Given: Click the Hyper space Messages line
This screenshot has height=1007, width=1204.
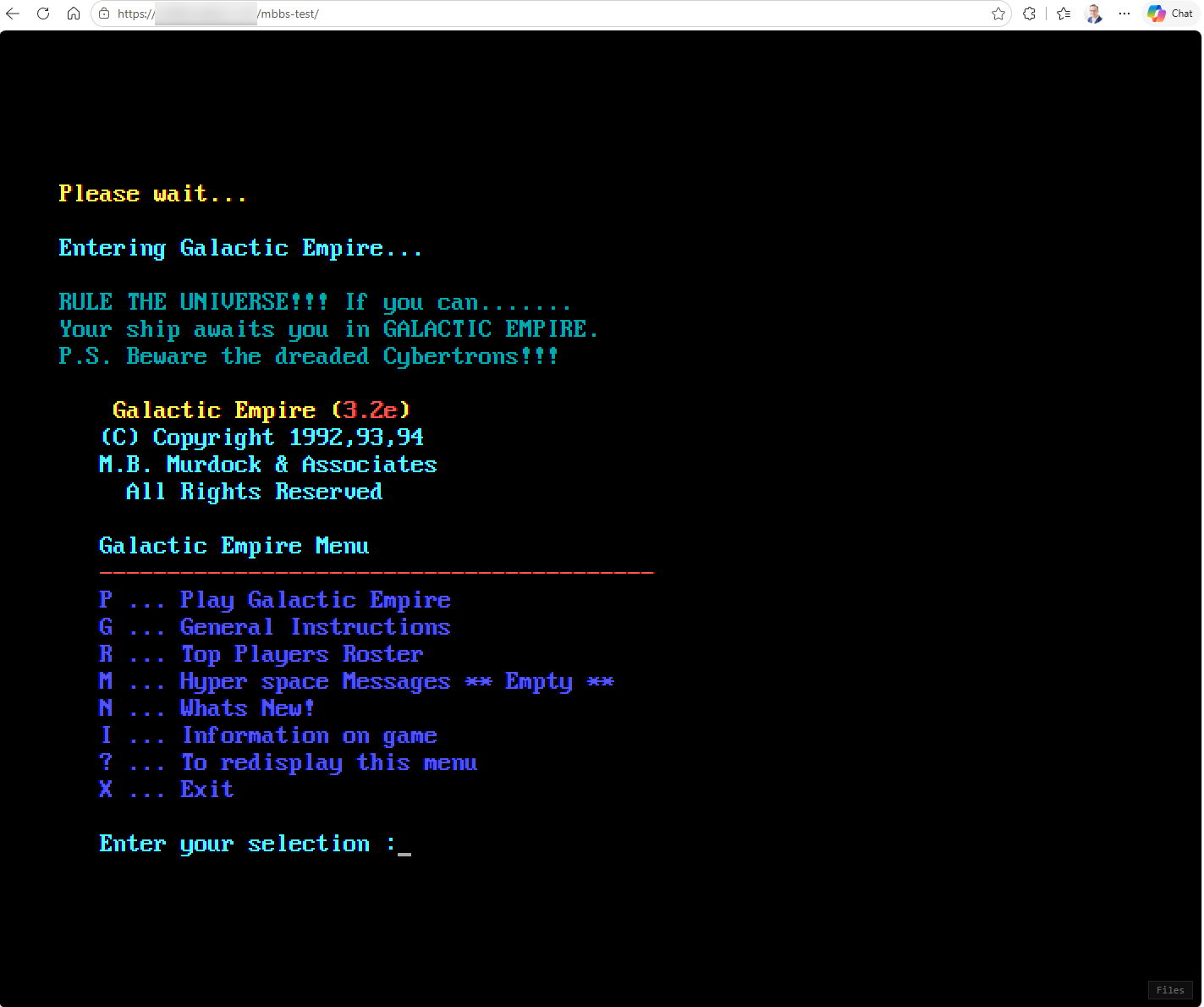Looking at the screenshot, I should (x=356, y=681).
